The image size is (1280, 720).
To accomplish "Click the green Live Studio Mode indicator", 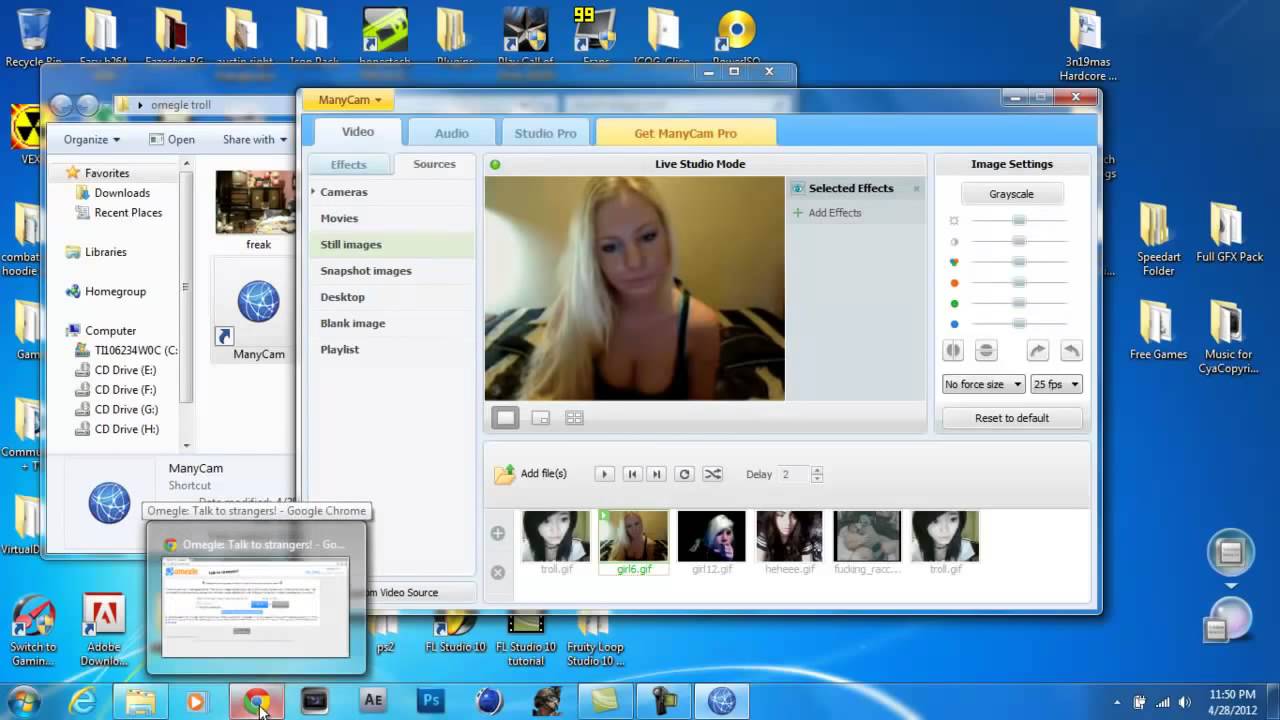I will 495,164.
